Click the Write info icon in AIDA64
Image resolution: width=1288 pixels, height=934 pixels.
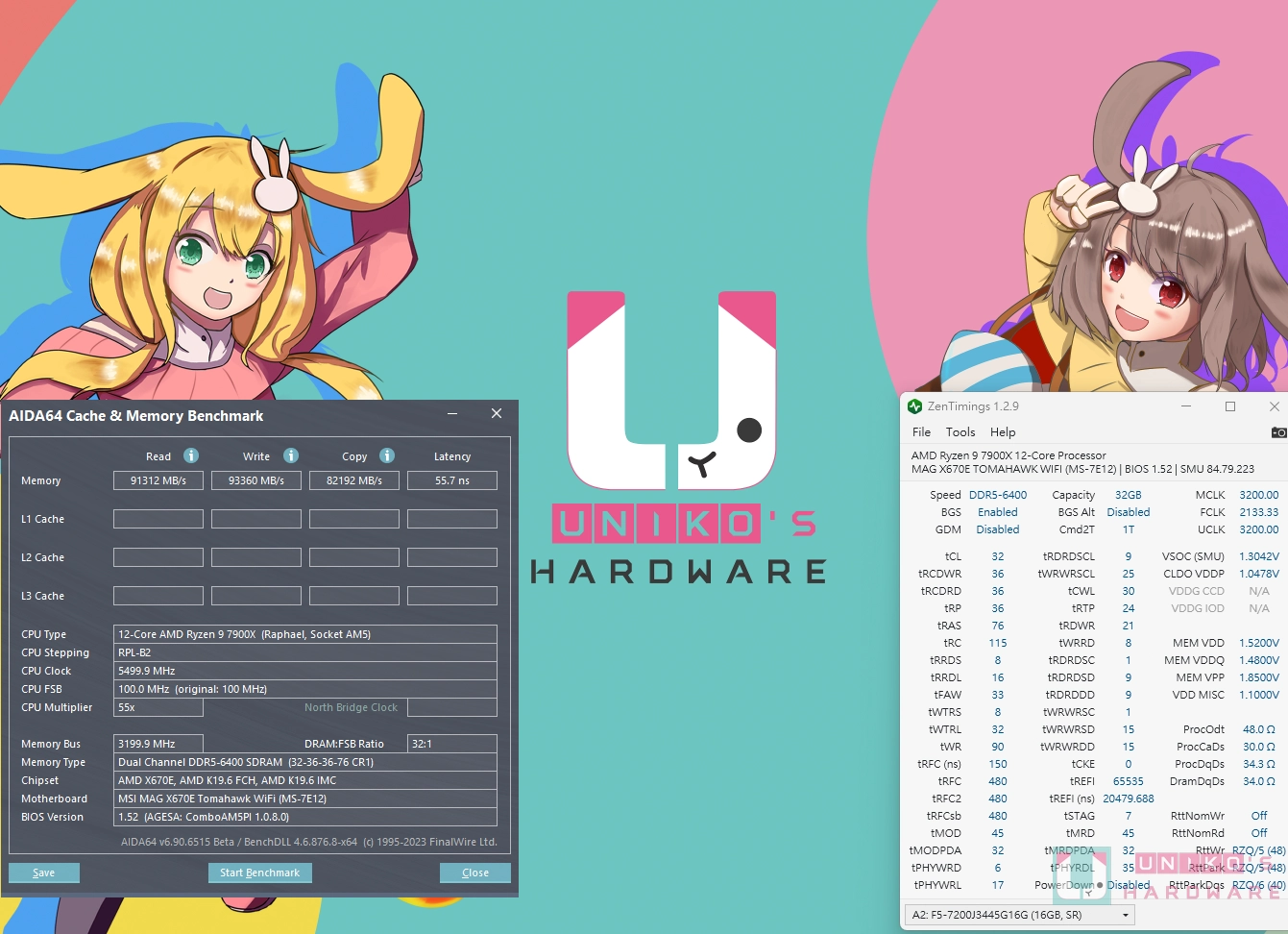[x=291, y=455]
